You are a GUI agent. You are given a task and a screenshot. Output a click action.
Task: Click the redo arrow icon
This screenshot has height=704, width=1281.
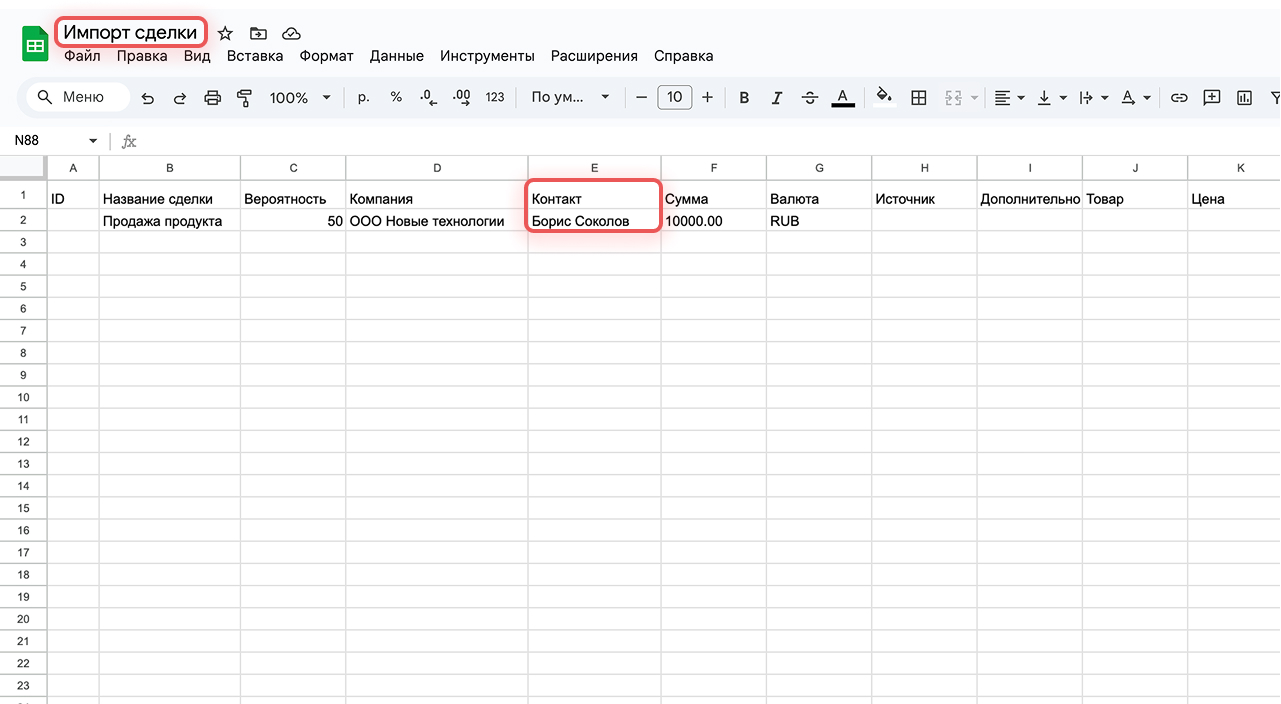[x=180, y=97]
